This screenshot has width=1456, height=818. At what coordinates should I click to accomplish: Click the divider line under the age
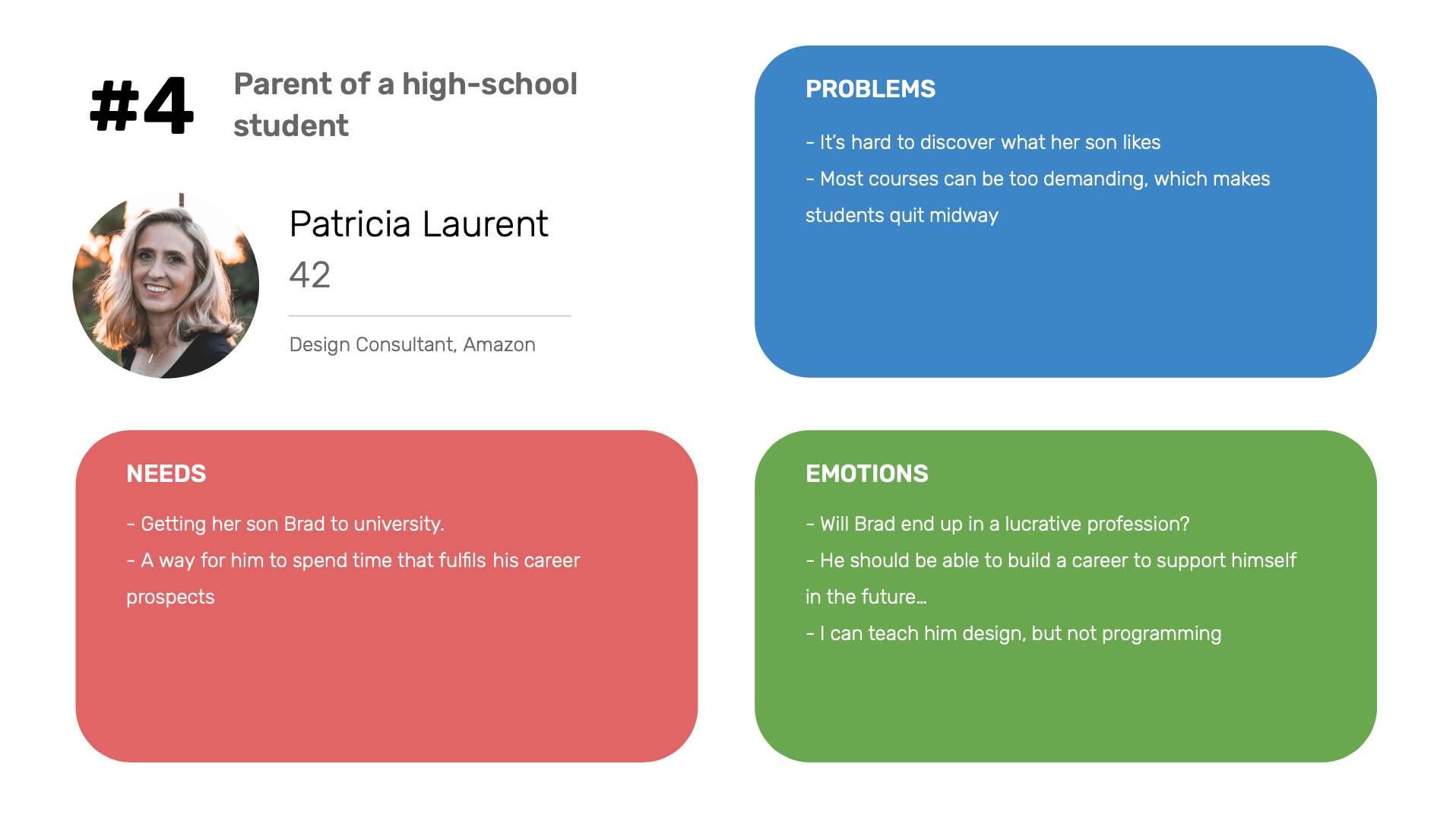[x=429, y=315]
